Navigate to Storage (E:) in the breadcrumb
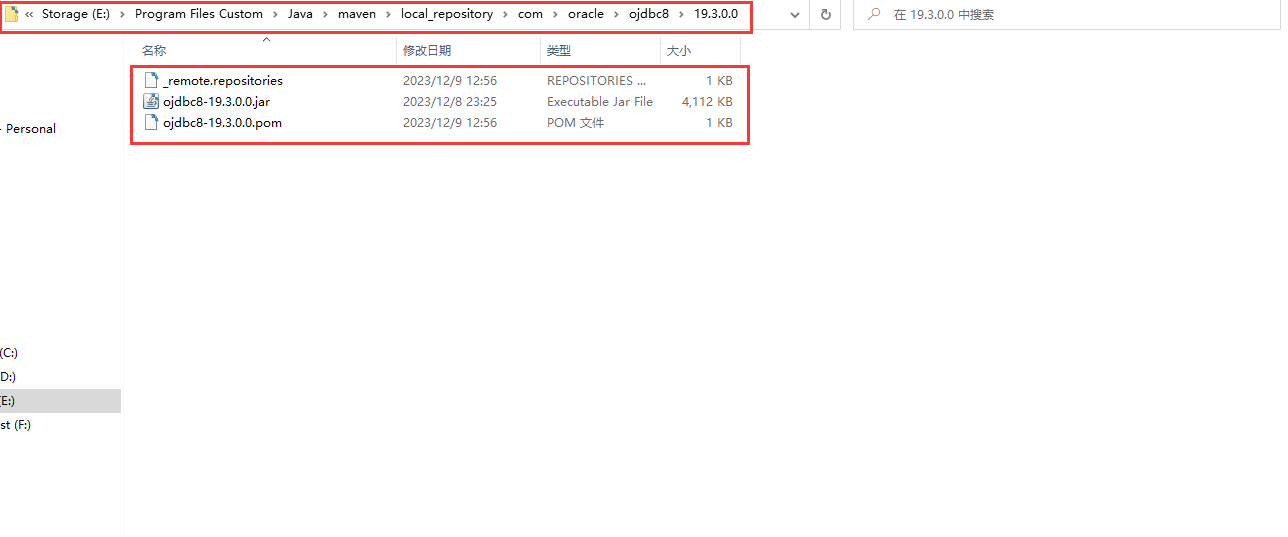 click(75, 14)
